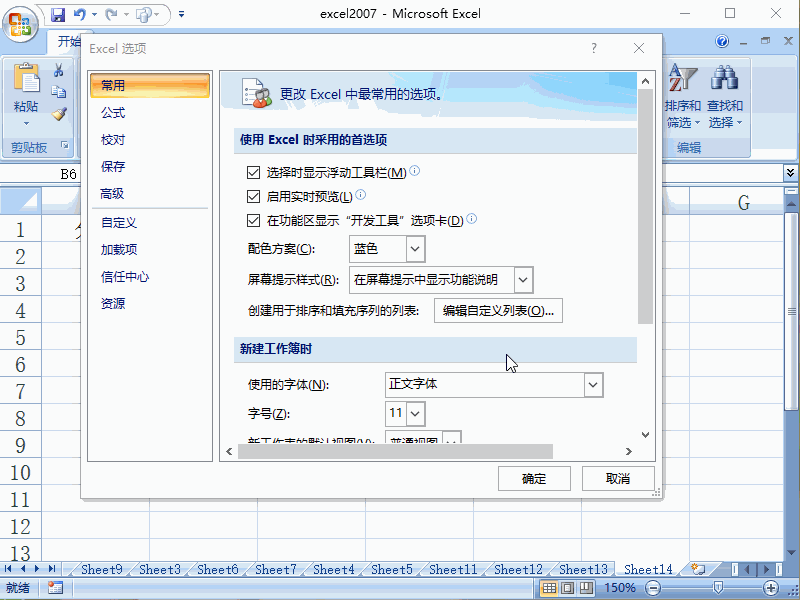The height and width of the screenshot is (600, 800).
Task: Click the zoom slider handle
Action: pos(718,588)
